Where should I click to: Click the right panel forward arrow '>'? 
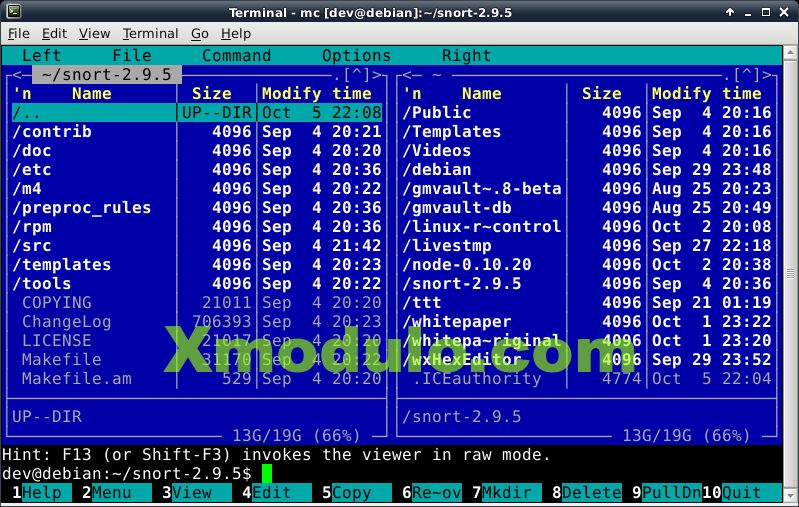point(766,75)
